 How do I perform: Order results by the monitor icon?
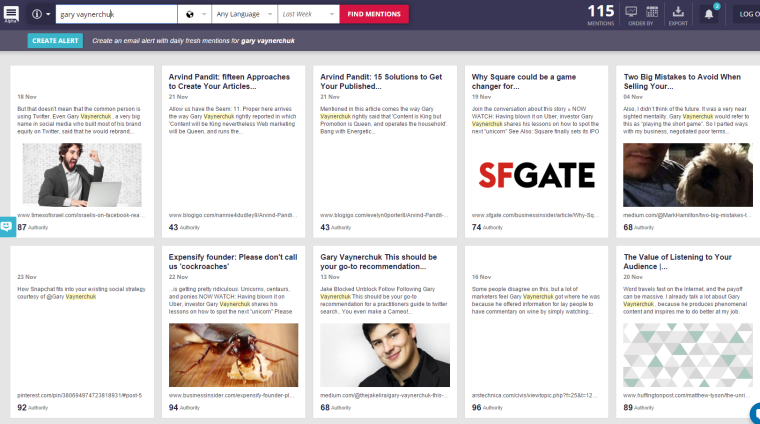[631, 12]
